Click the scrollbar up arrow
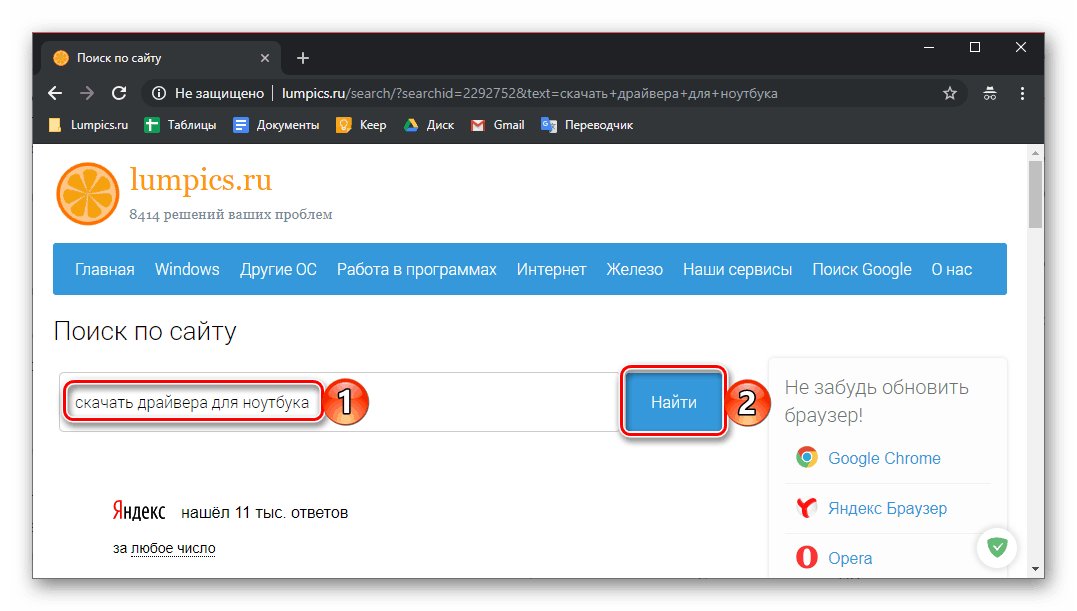1077x611 pixels. coord(1035,152)
